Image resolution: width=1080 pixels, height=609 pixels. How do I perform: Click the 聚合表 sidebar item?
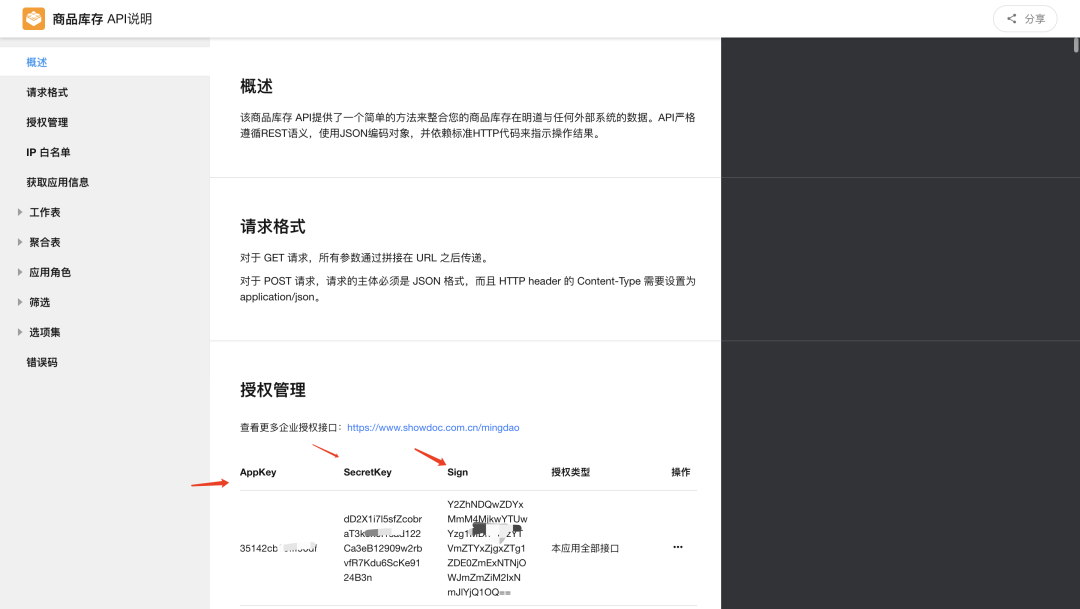pos(45,242)
